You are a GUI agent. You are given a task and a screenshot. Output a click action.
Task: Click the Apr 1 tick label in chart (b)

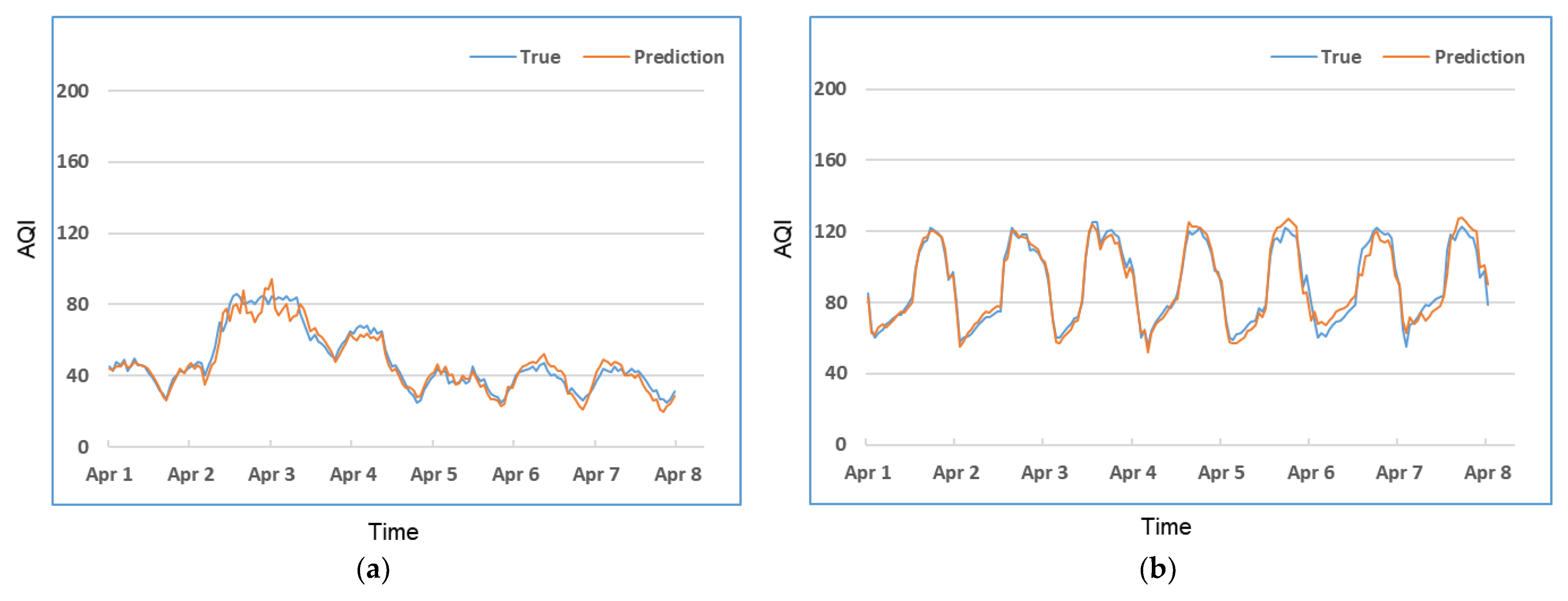tap(867, 473)
